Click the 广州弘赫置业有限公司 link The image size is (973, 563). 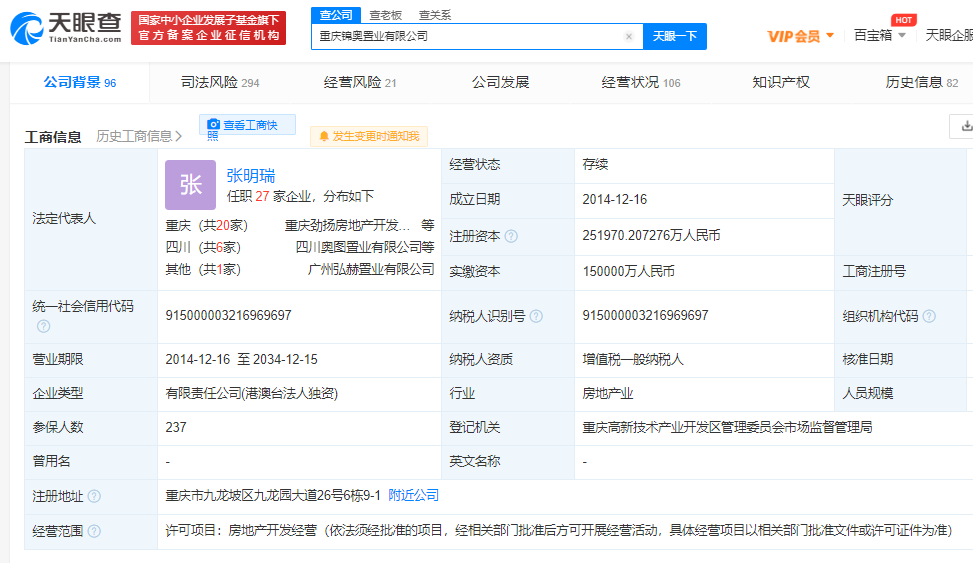point(371,269)
